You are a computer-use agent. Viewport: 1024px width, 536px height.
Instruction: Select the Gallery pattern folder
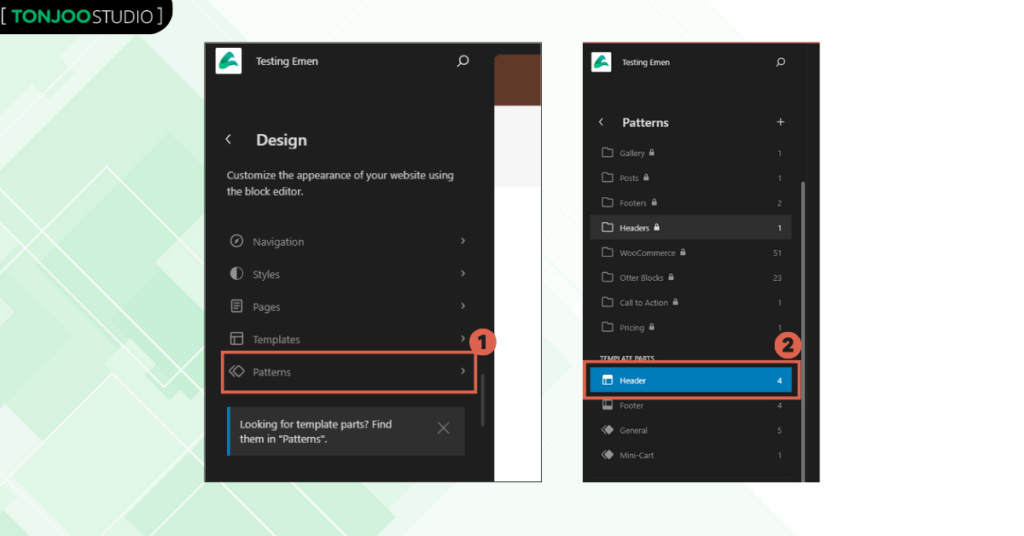[x=632, y=153]
